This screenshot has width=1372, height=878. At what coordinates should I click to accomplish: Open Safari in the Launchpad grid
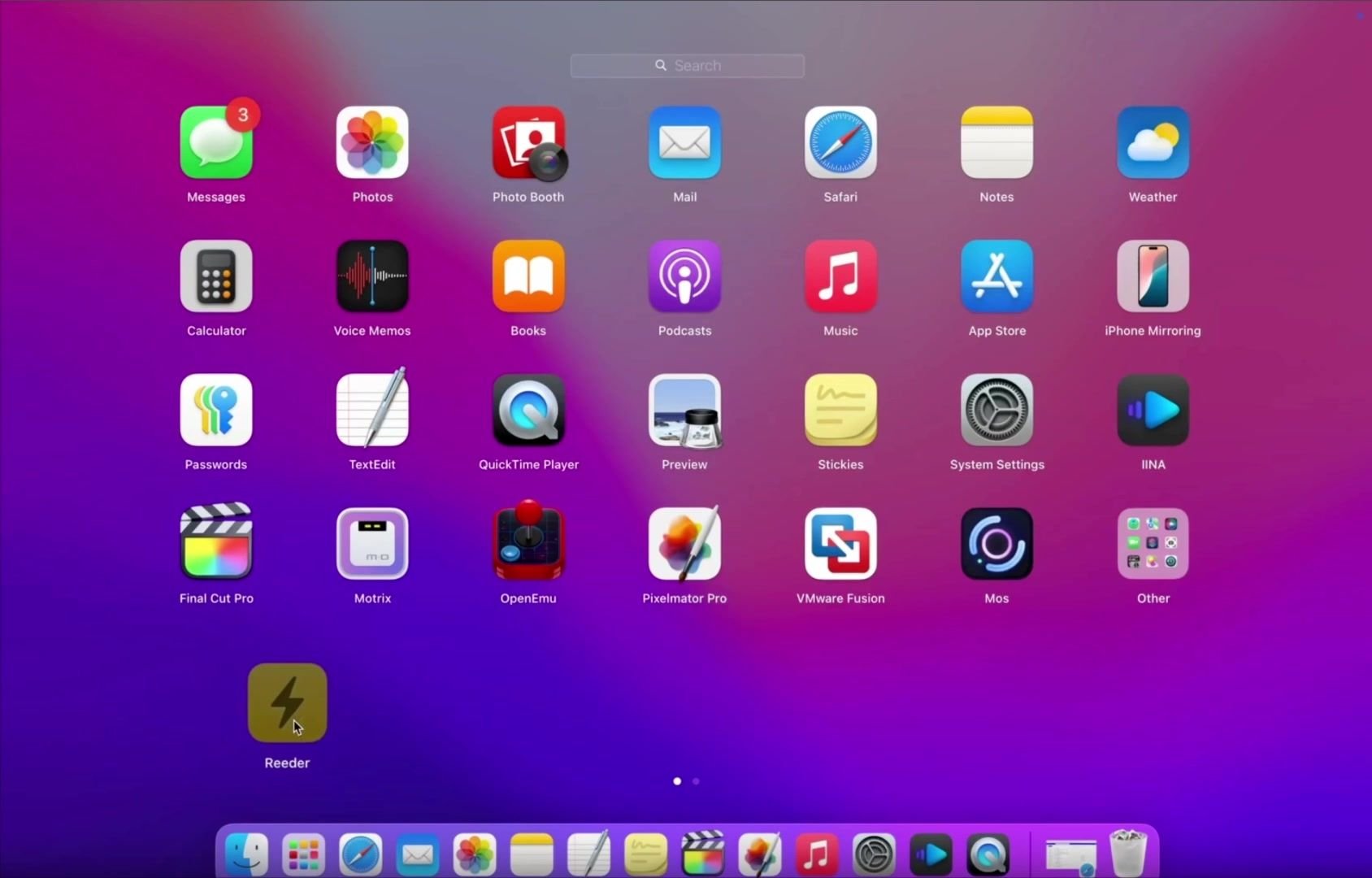coord(840,142)
